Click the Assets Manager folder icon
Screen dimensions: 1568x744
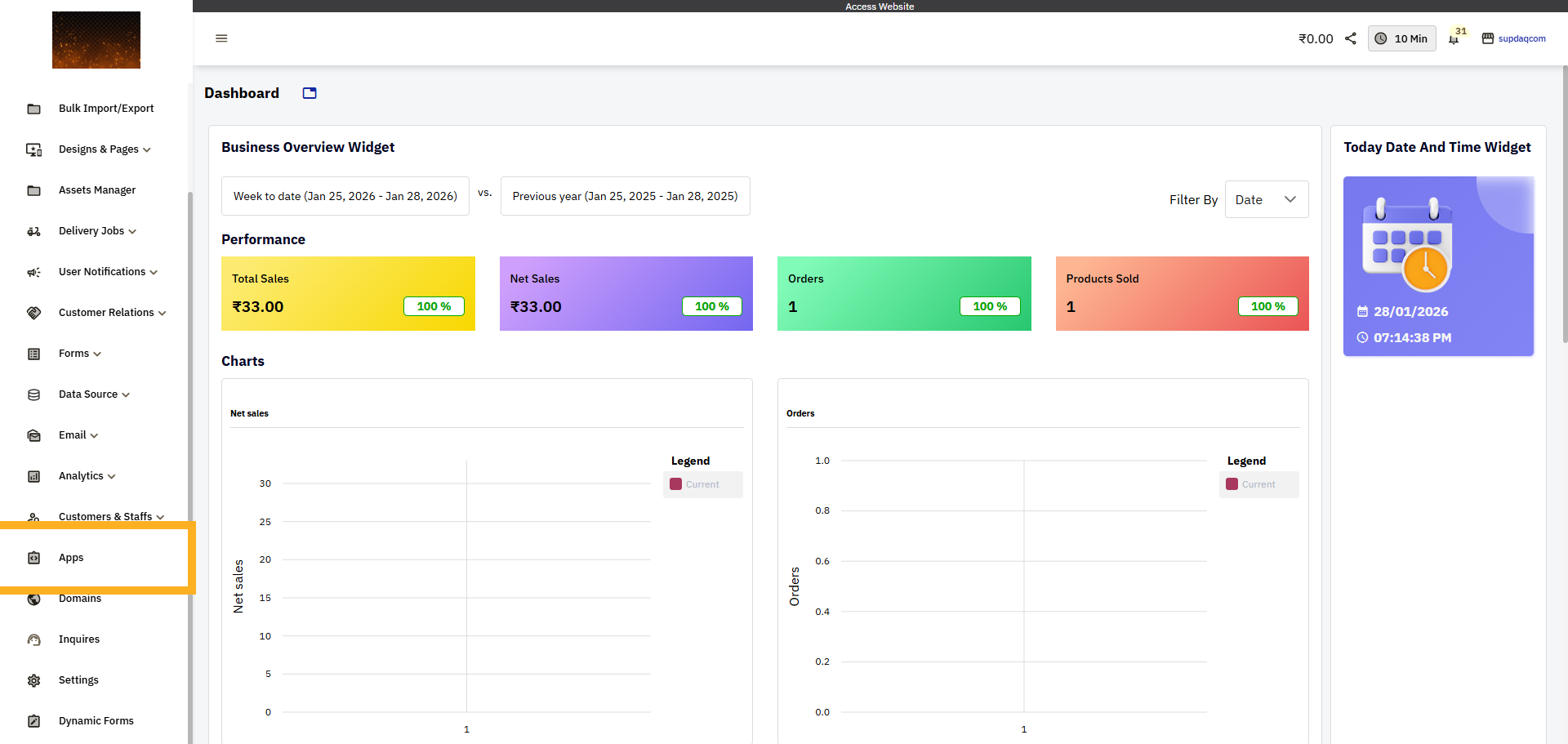(x=33, y=190)
